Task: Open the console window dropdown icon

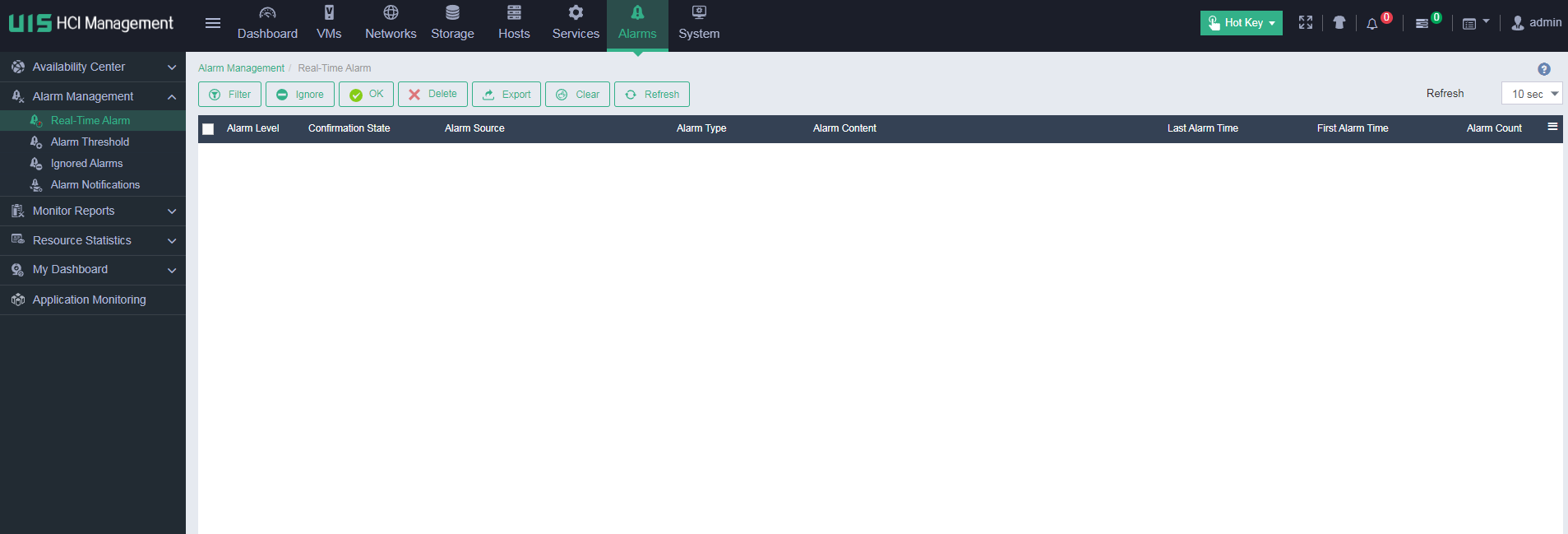Action: (1476, 23)
